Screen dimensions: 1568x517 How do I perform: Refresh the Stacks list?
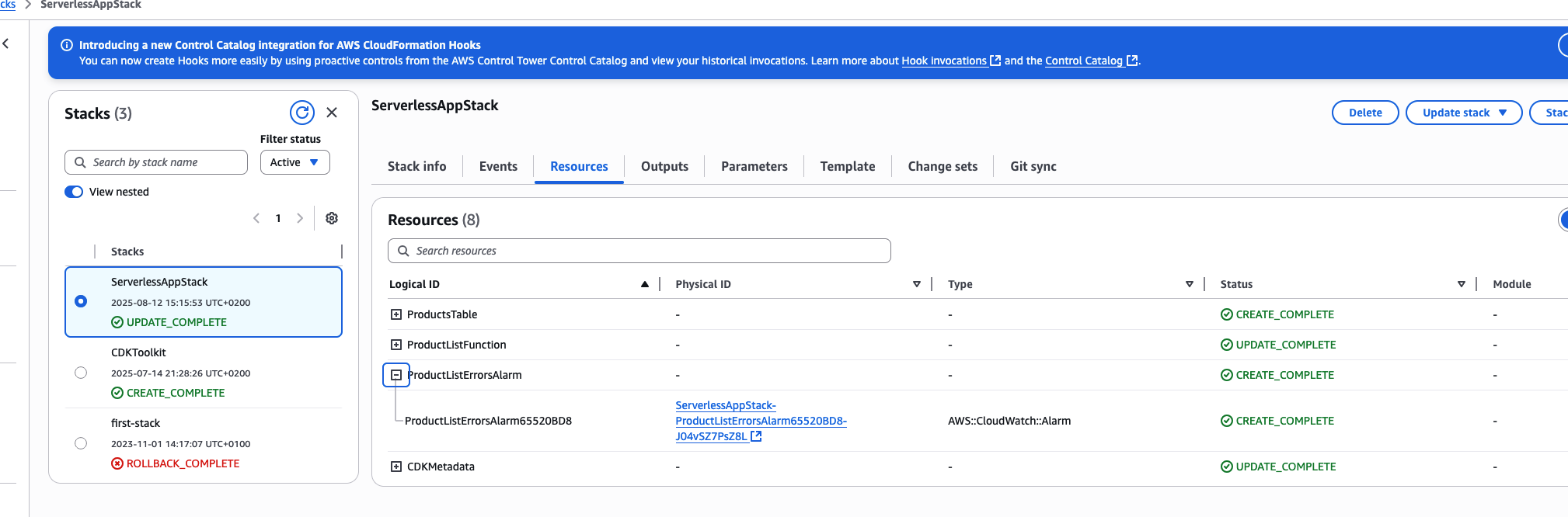tap(302, 113)
